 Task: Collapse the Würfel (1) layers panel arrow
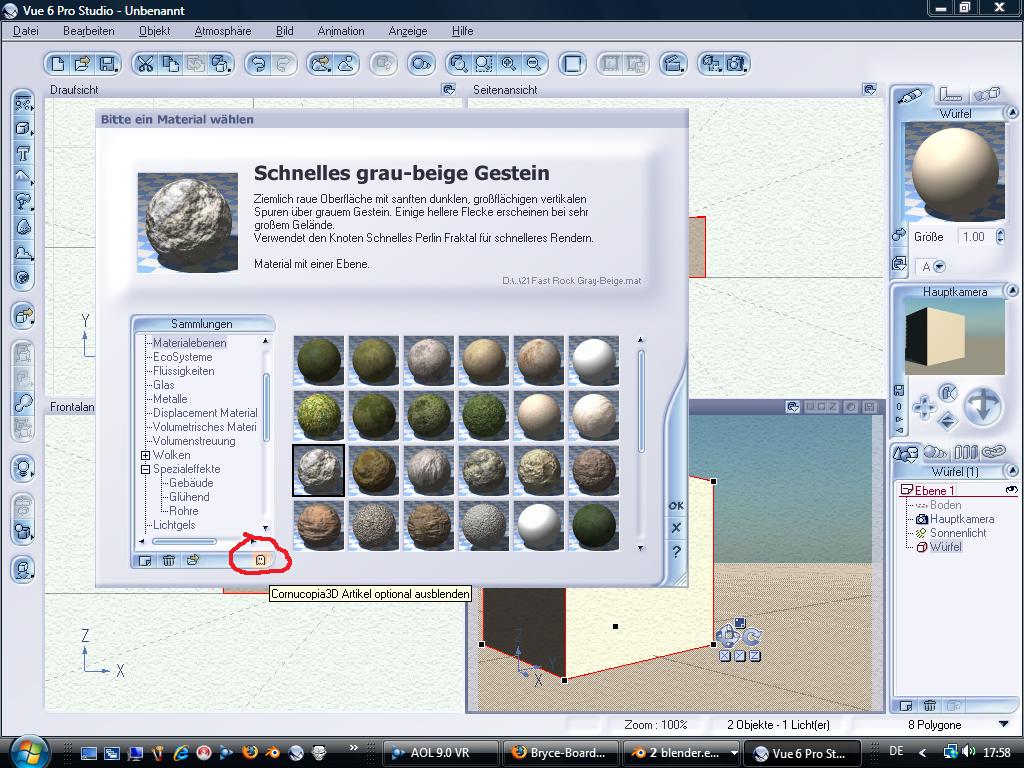click(x=1012, y=471)
